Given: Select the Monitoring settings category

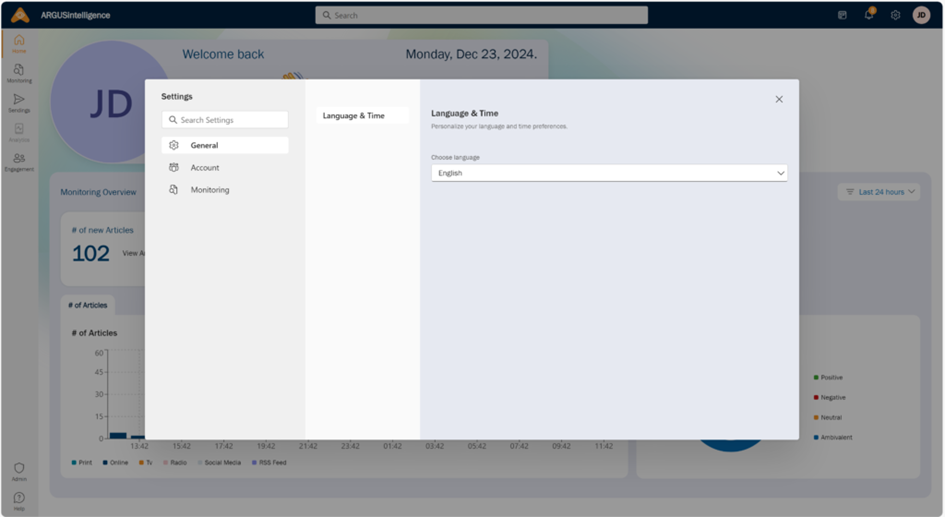Looking at the screenshot, I should point(209,190).
